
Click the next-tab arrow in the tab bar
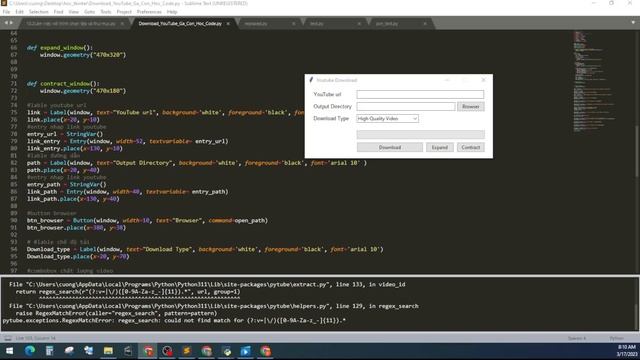(x=11, y=23)
